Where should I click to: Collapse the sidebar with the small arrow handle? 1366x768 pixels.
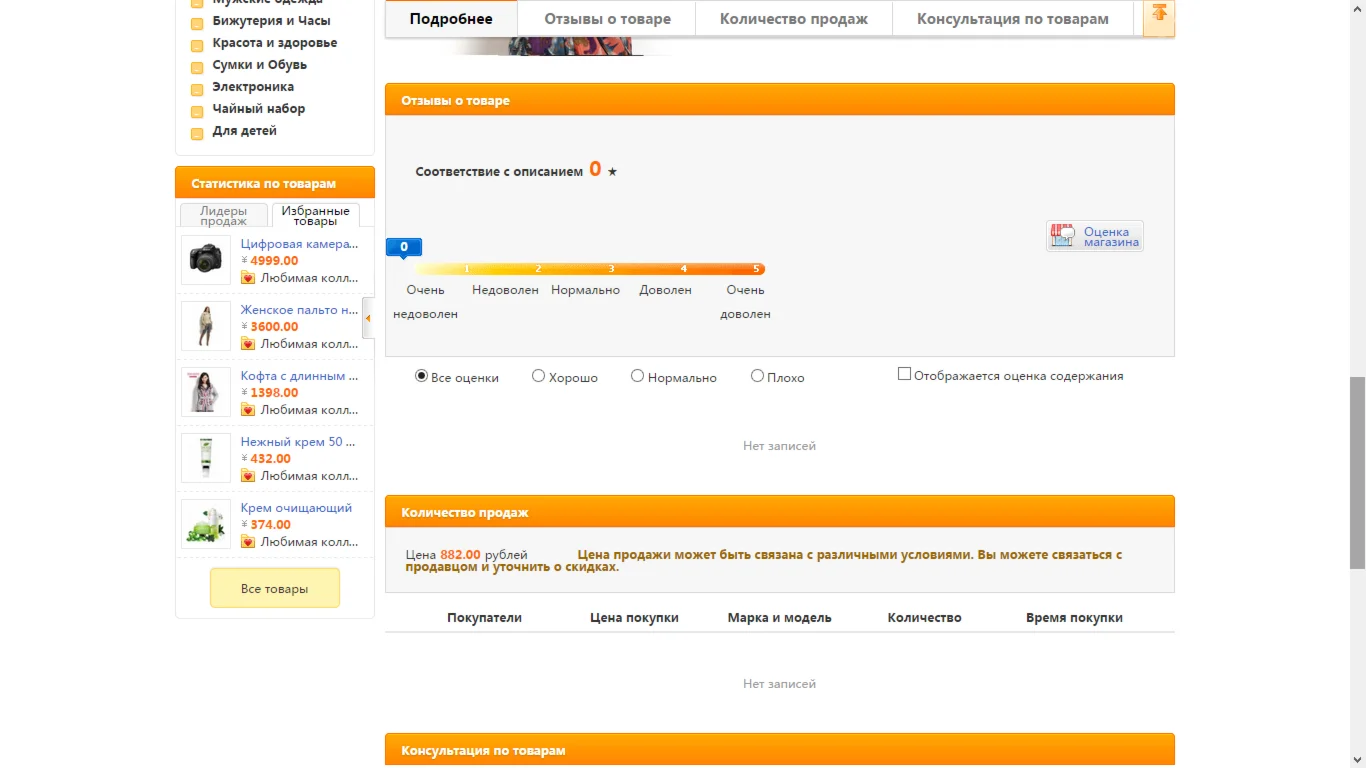click(368, 318)
